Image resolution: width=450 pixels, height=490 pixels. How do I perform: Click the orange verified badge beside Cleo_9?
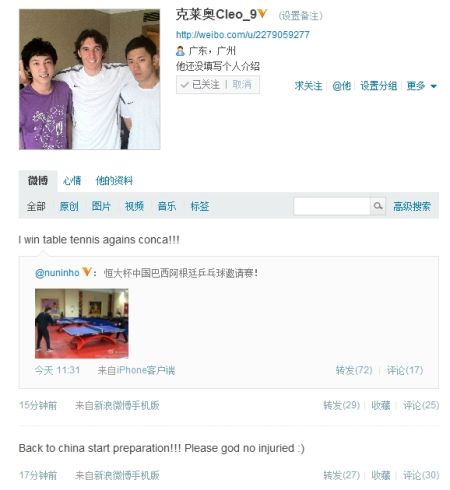tap(262, 14)
